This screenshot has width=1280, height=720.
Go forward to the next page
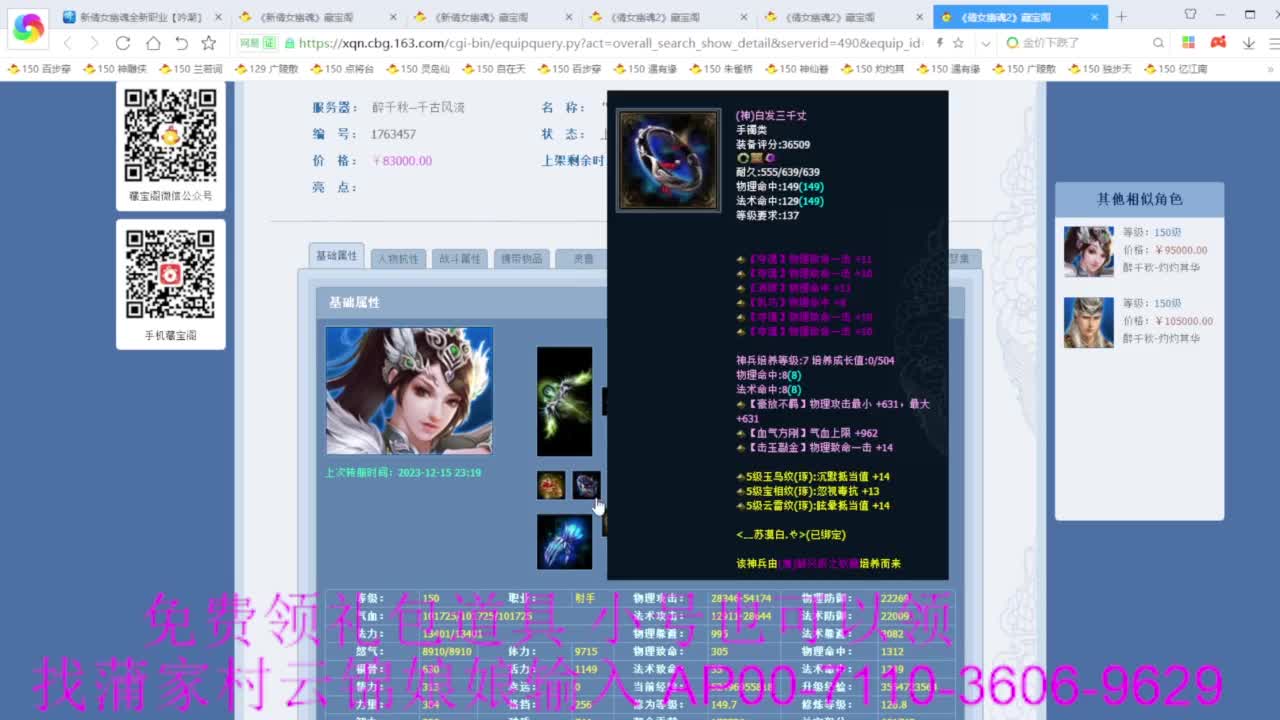click(94, 43)
